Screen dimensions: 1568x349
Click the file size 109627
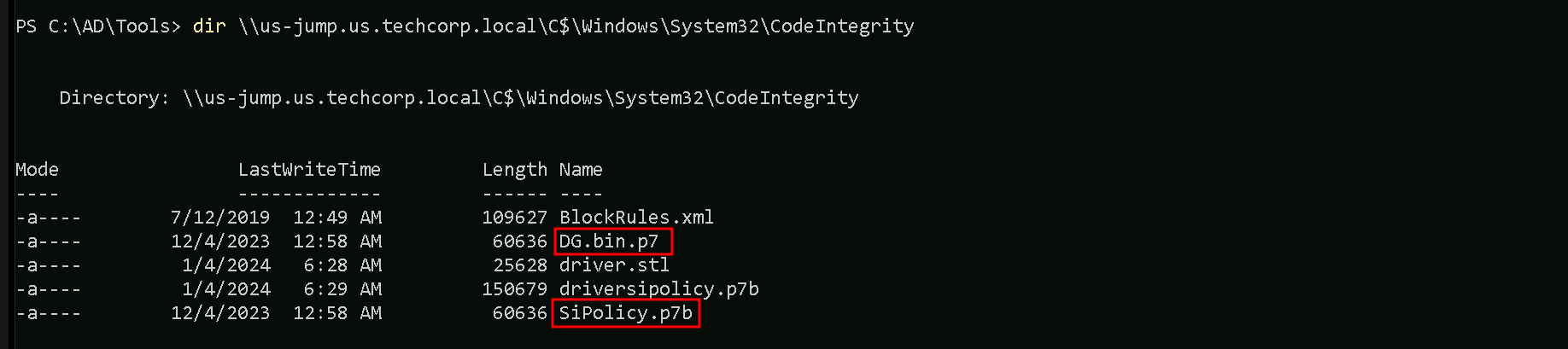(514, 218)
